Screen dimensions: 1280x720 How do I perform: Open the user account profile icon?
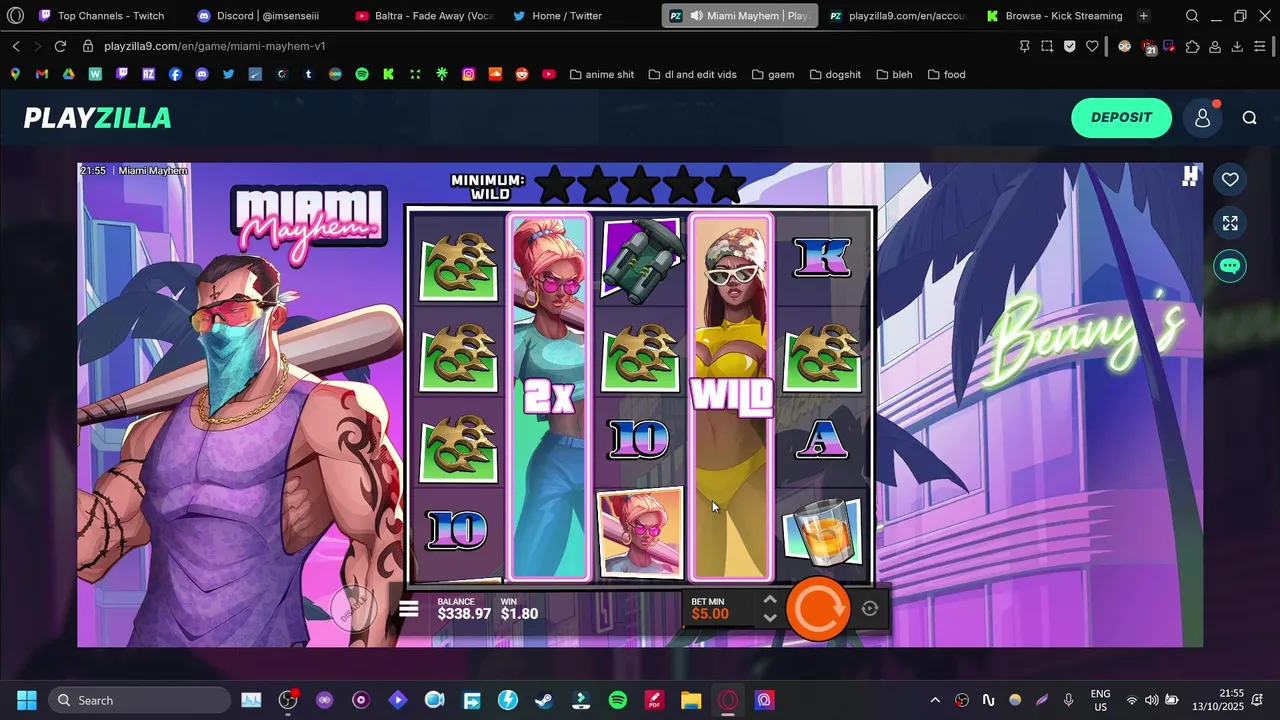1203,118
